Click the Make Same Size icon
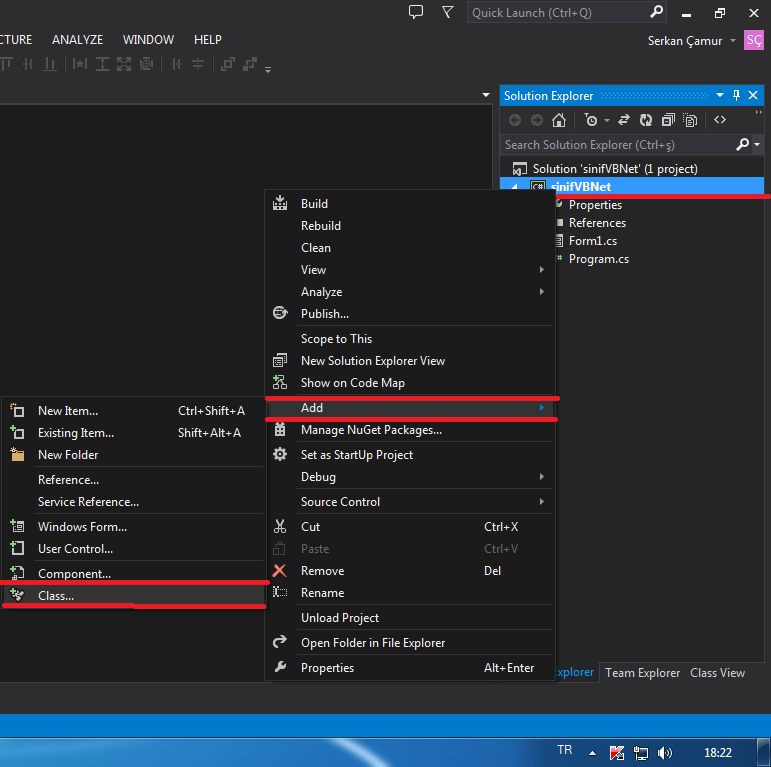The image size is (771, 767). click(124, 64)
